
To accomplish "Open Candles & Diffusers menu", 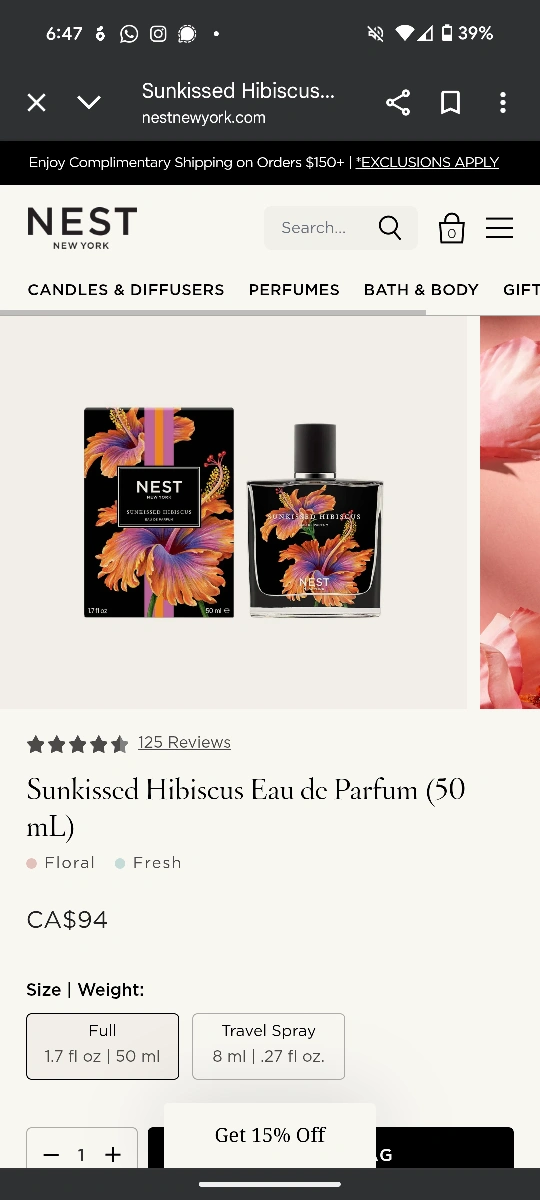I will (126, 290).
